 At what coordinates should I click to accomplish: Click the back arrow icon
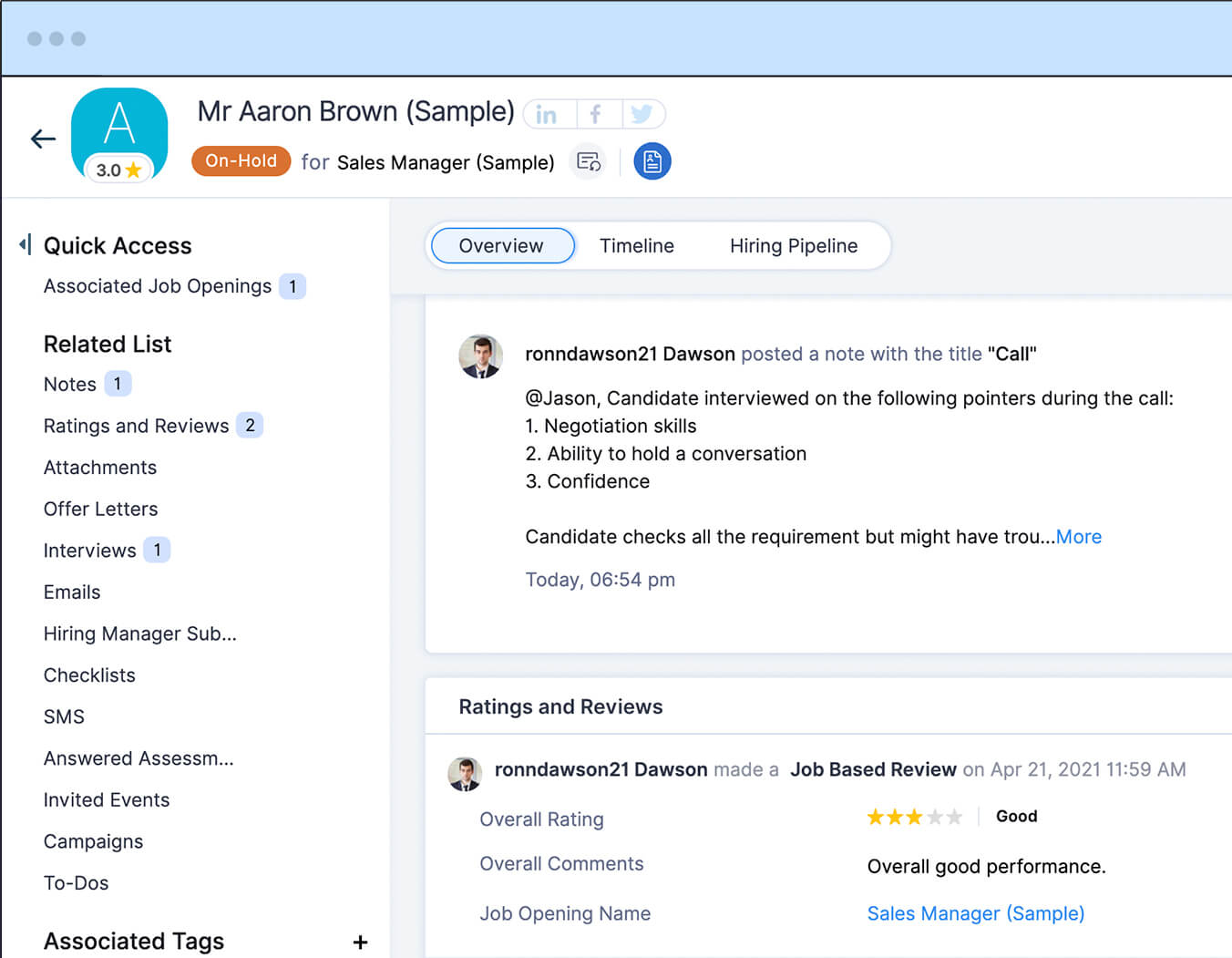[43, 139]
